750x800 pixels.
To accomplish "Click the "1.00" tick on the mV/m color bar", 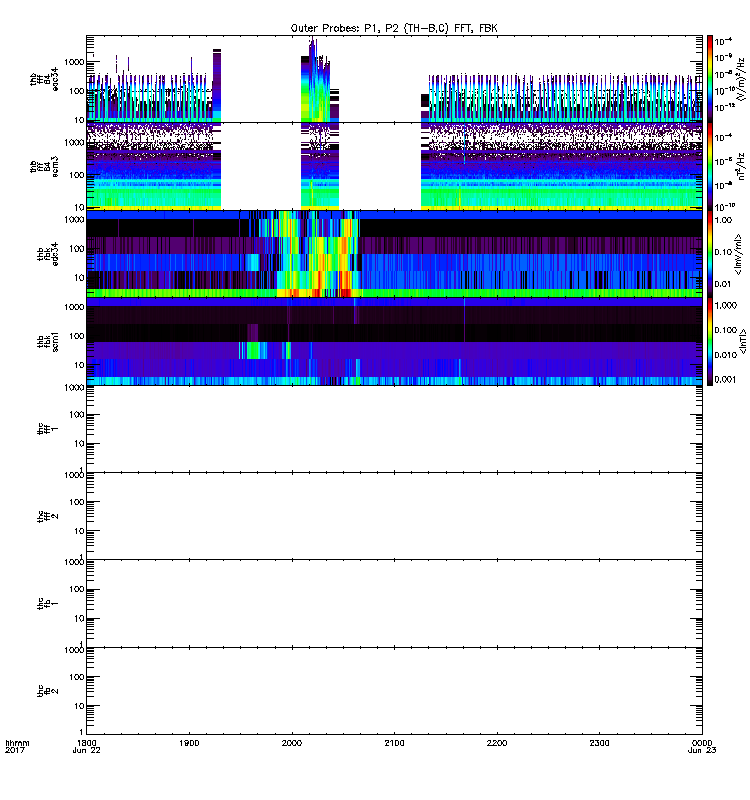I will coord(723,220).
